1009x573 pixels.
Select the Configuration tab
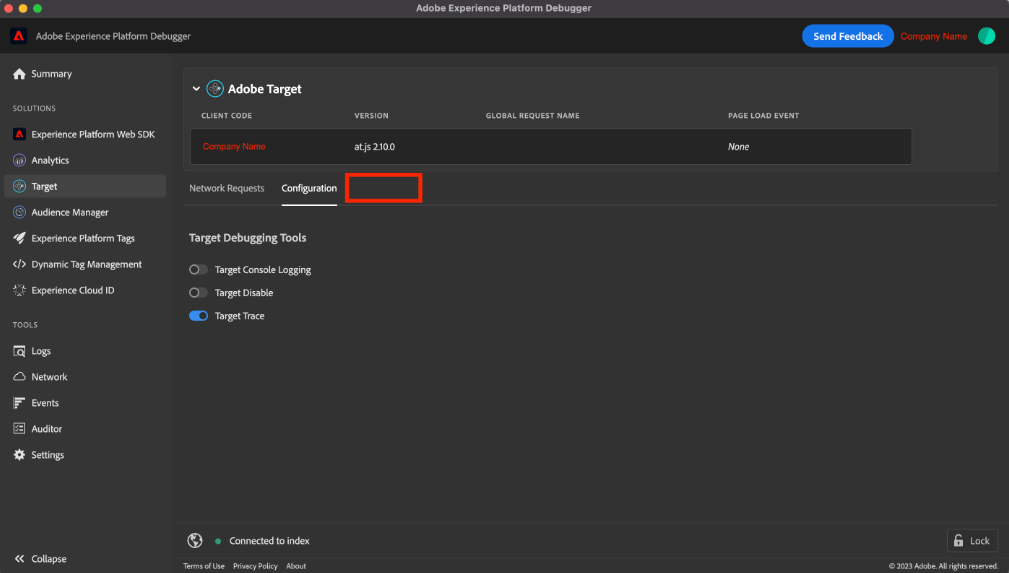coord(309,188)
